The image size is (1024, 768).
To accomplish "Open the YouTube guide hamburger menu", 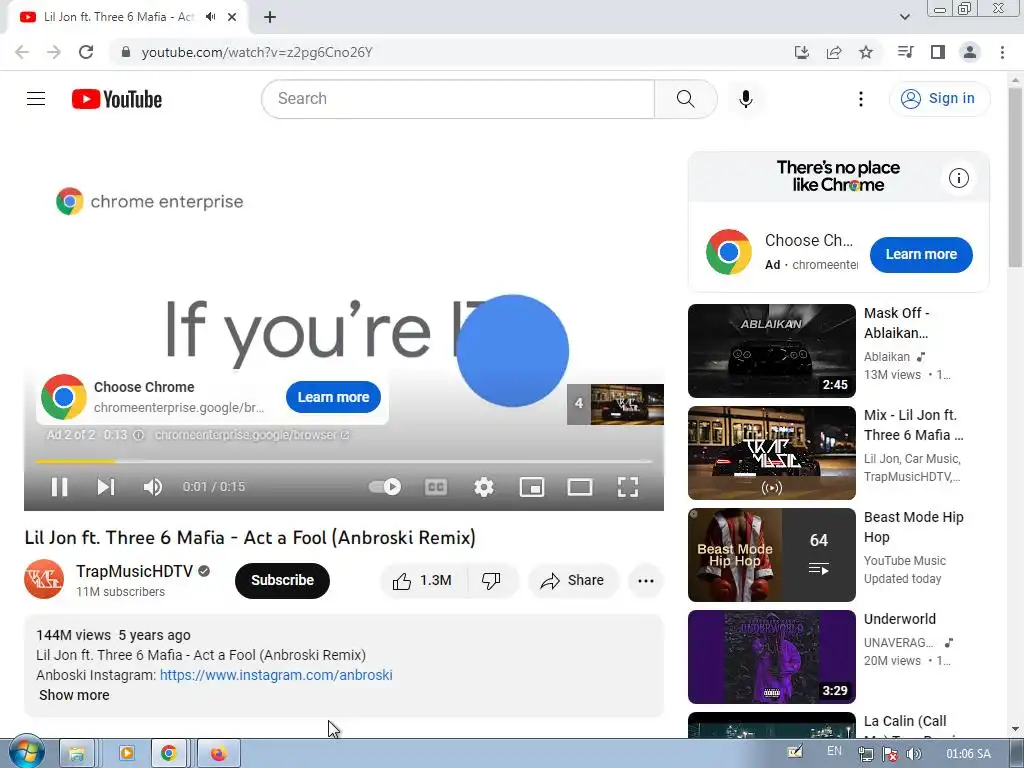I will pyautogui.click(x=36, y=99).
